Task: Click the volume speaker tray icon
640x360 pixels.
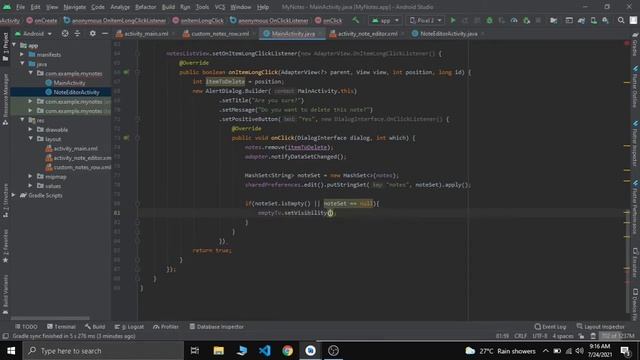Action: 580,351
